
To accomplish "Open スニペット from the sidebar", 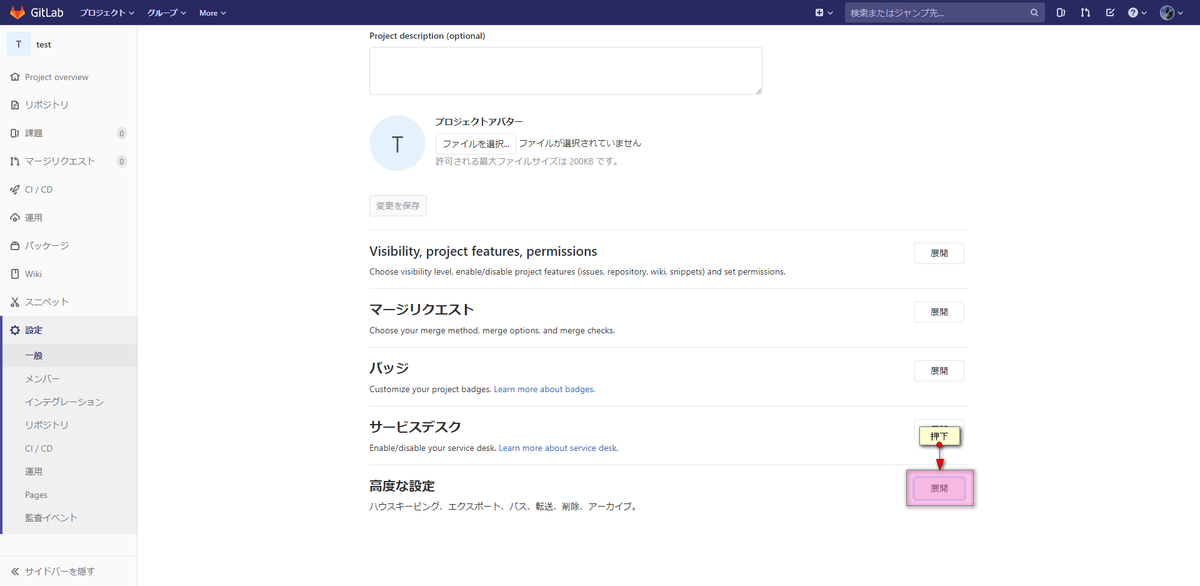I will [13, 301].
